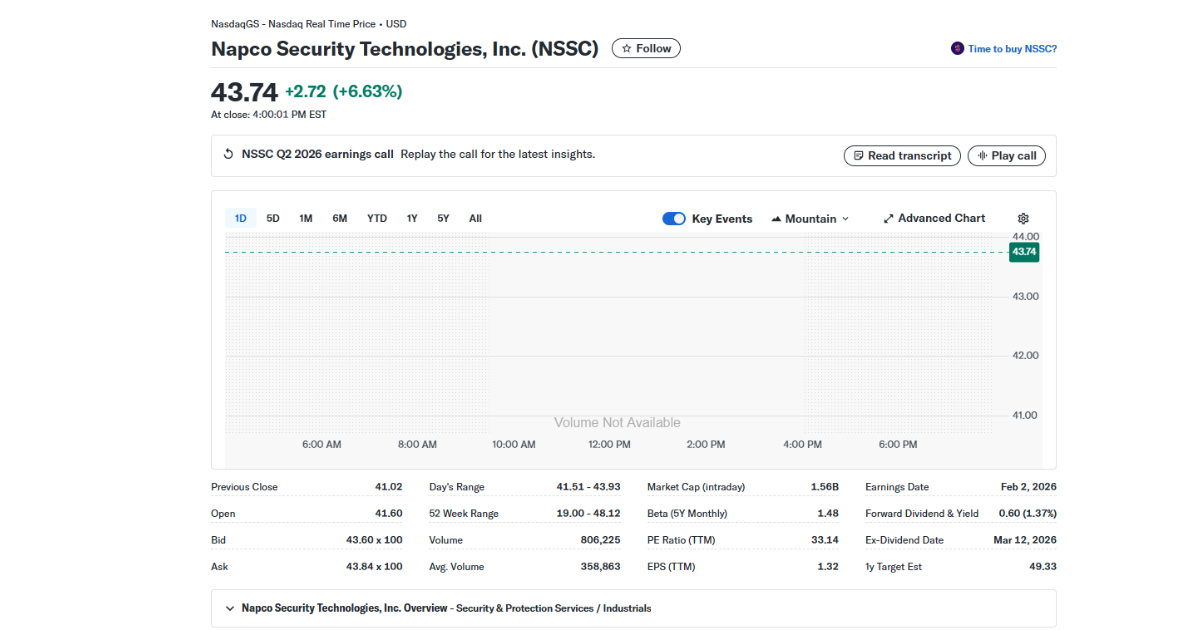Disable the Key Events toggle
The image size is (1200, 630).
pyautogui.click(x=673, y=217)
